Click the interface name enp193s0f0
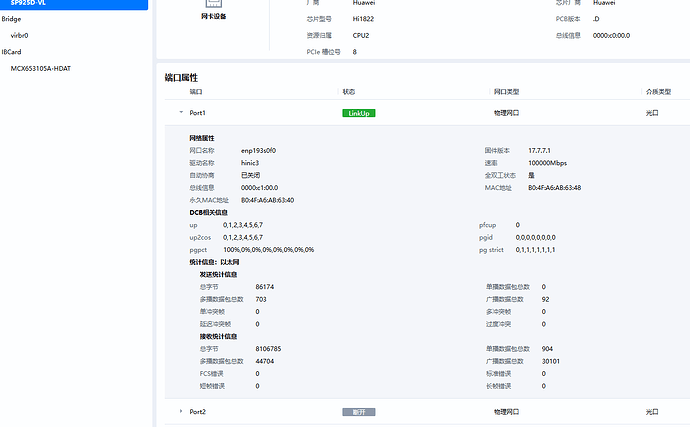This screenshot has height=427, width=690. (x=258, y=151)
